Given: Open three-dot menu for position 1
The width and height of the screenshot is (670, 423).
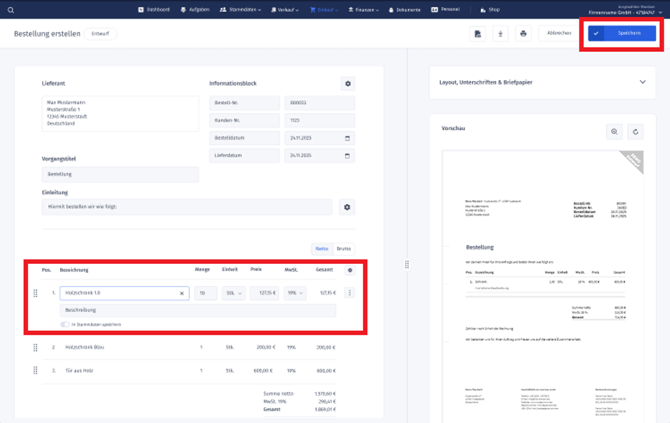Looking at the screenshot, I should click(x=349, y=293).
